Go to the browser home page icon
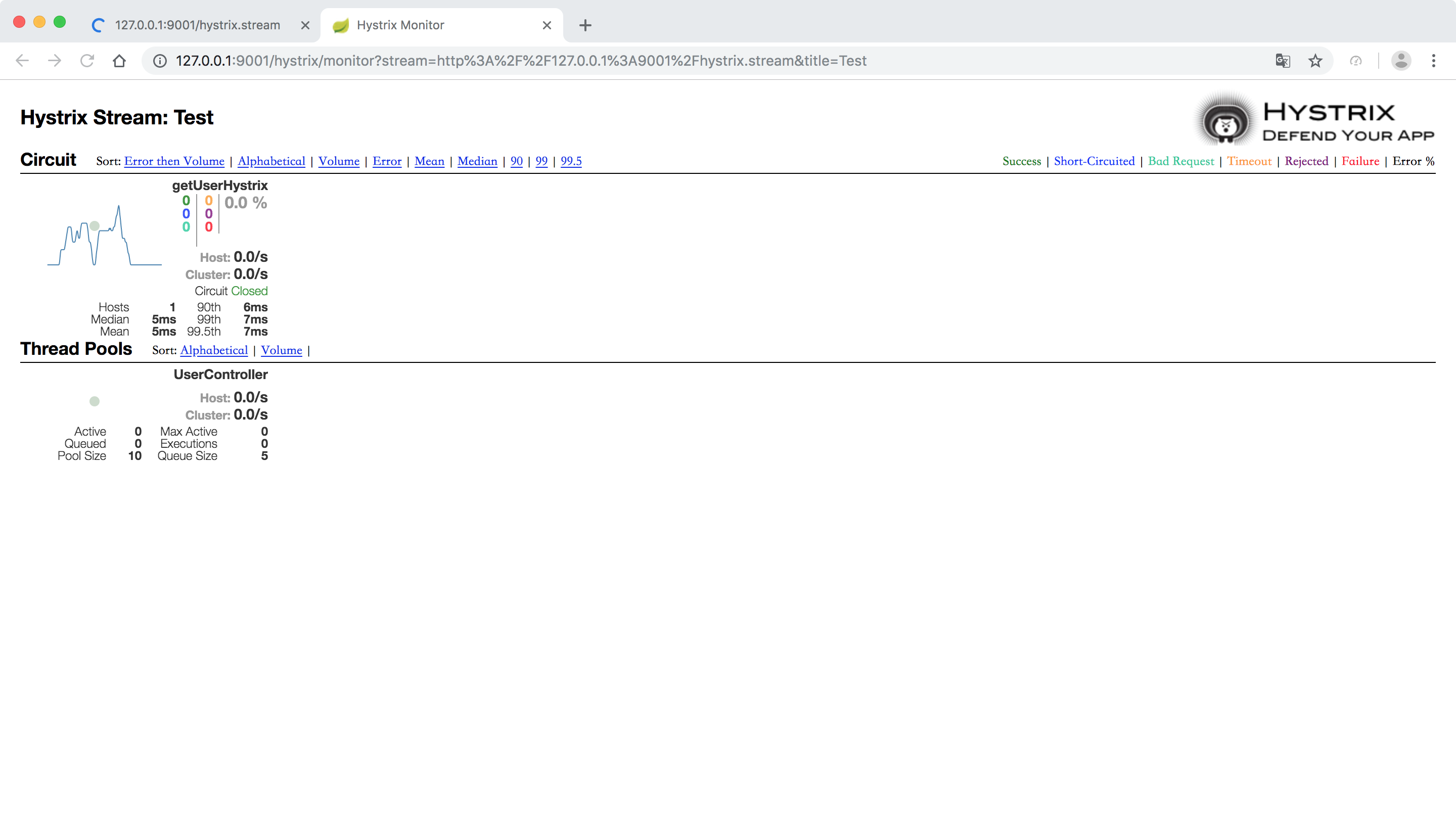This screenshot has width=1456, height=834. [x=119, y=61]
